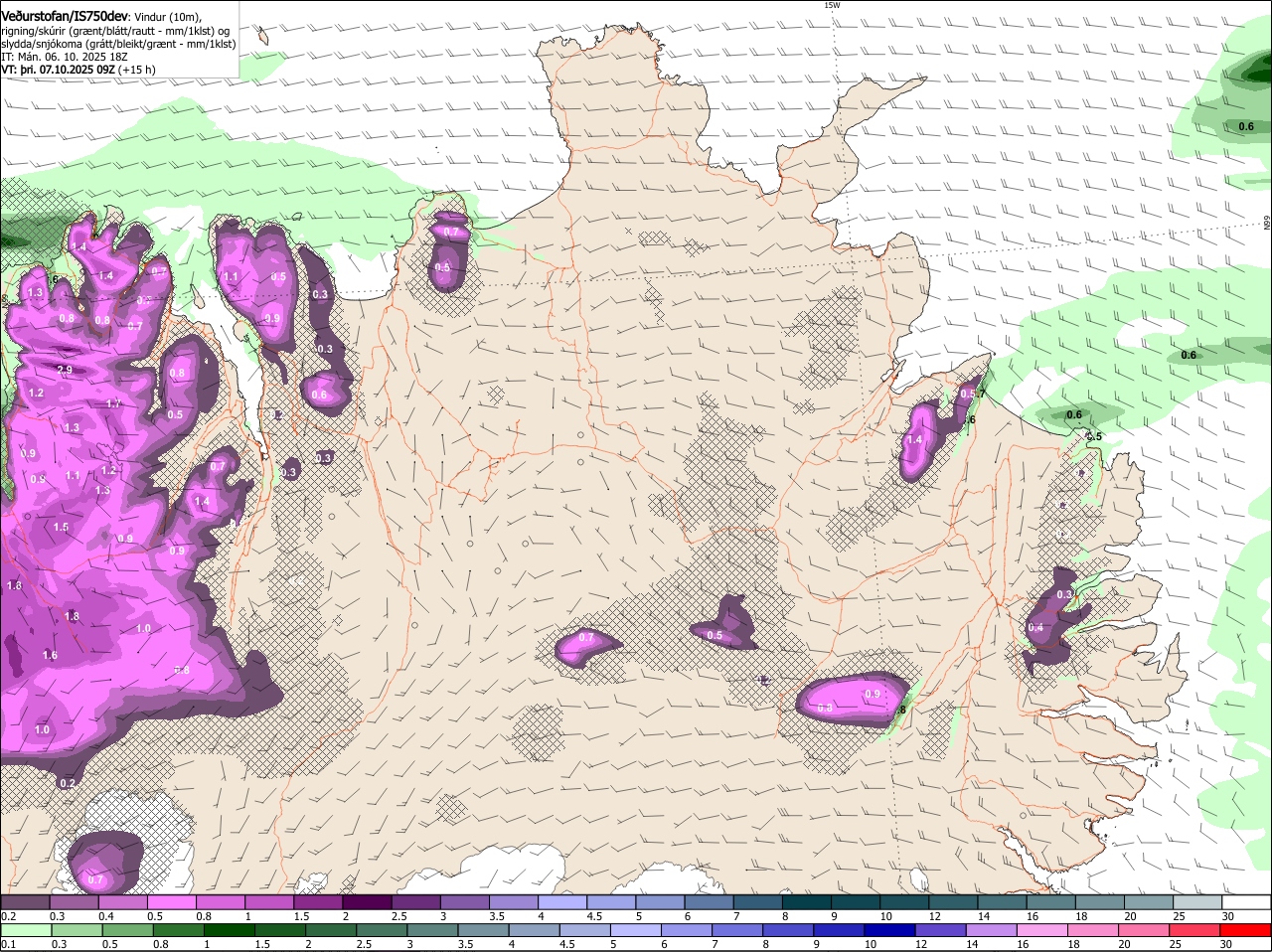Click the purple rain swatch between 12 and 14
This screenshot has height=952, width=1272.
942,930
